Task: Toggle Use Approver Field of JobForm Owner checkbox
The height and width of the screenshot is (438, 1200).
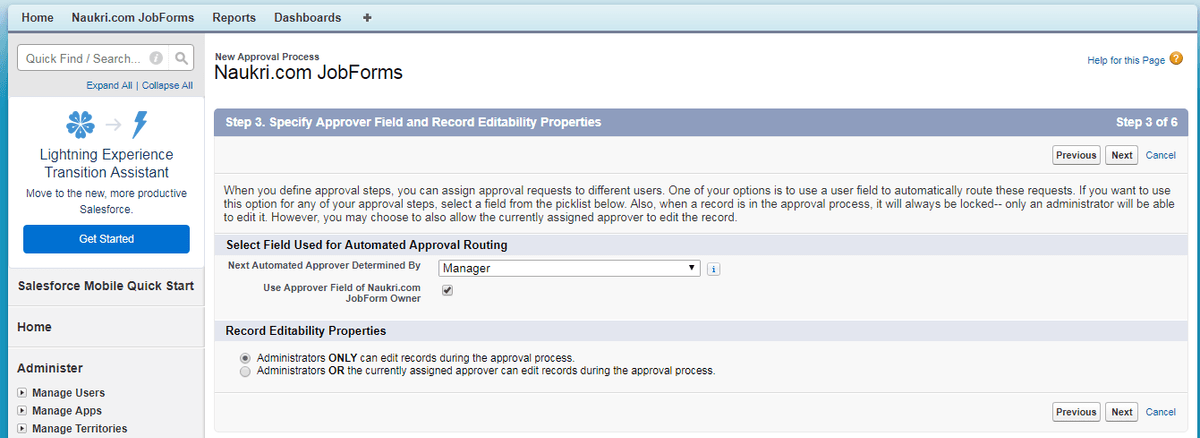Action: [x=447, y=290]
